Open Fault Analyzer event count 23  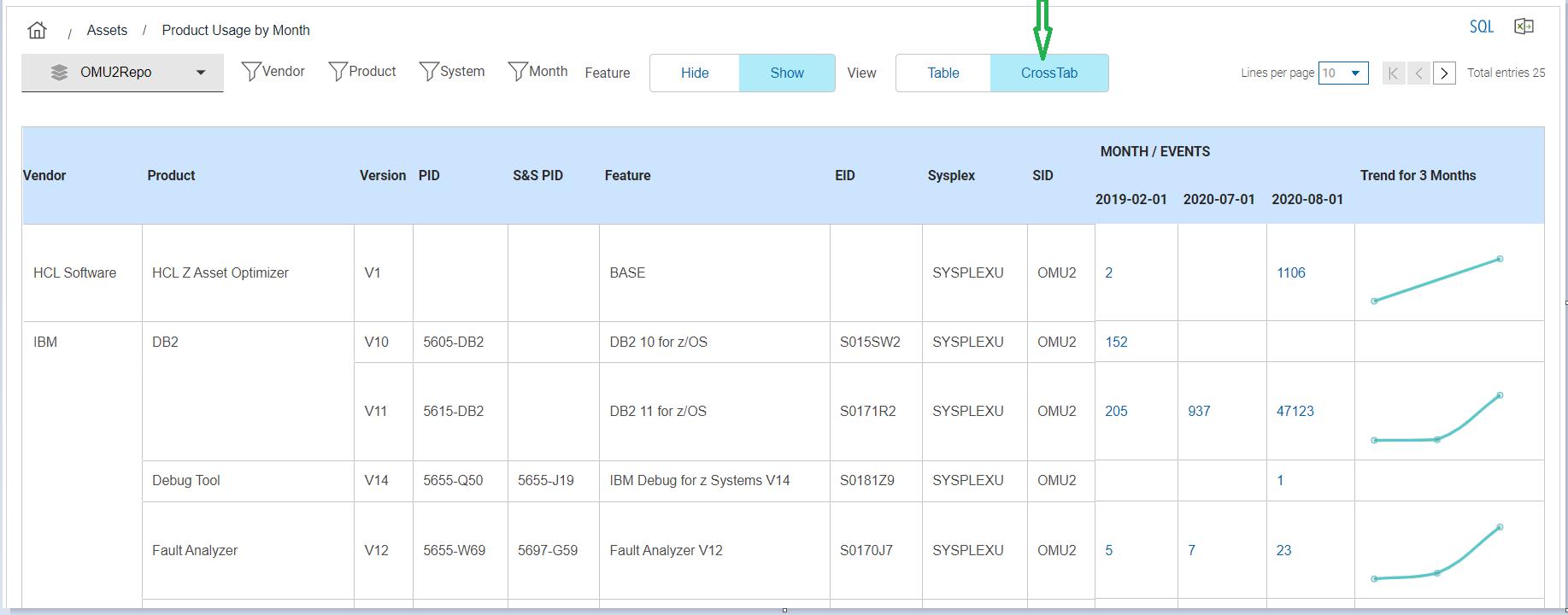[1283, 551]
